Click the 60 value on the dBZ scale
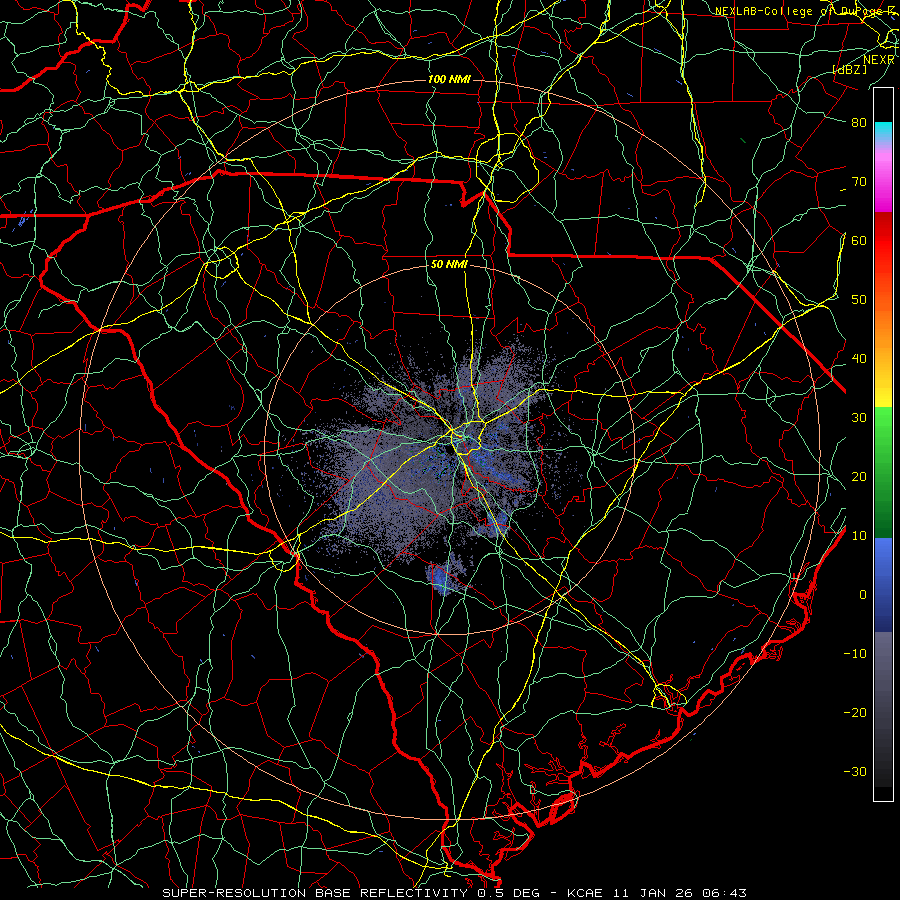This screenshot has width=900, height=900. point(859,240)
